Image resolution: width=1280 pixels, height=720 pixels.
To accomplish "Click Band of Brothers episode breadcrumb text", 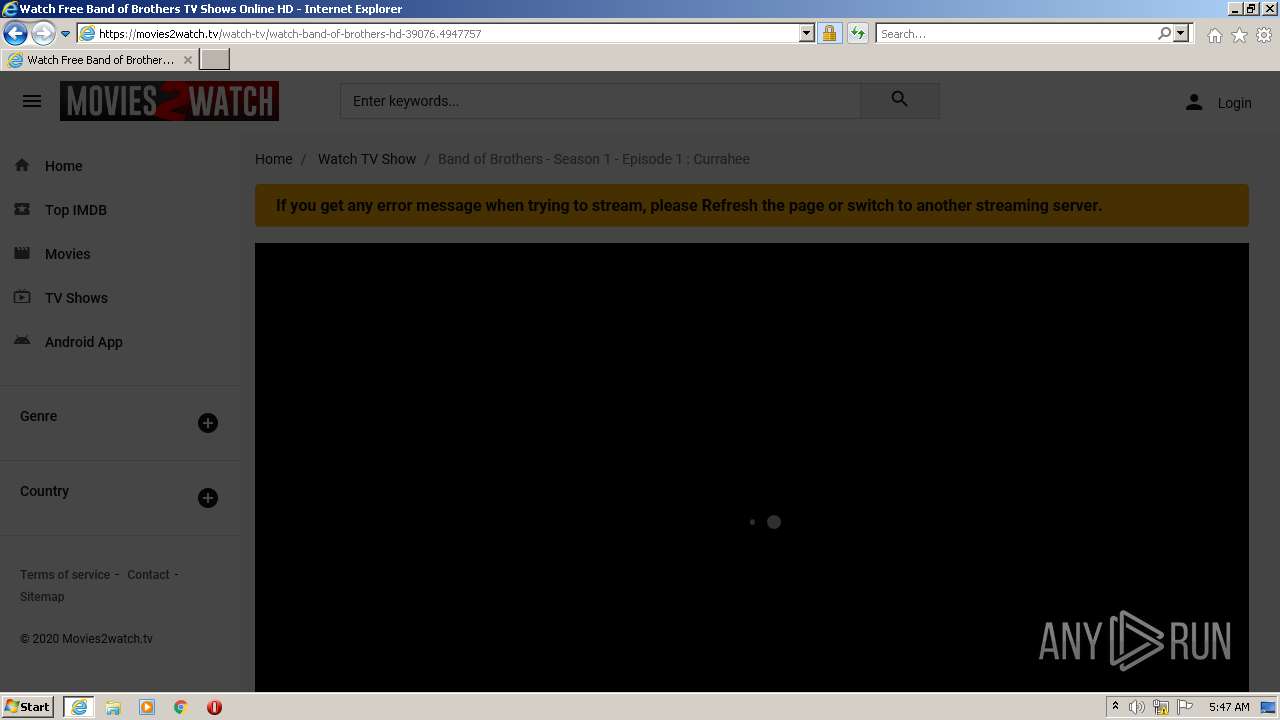I will (594, 159).
